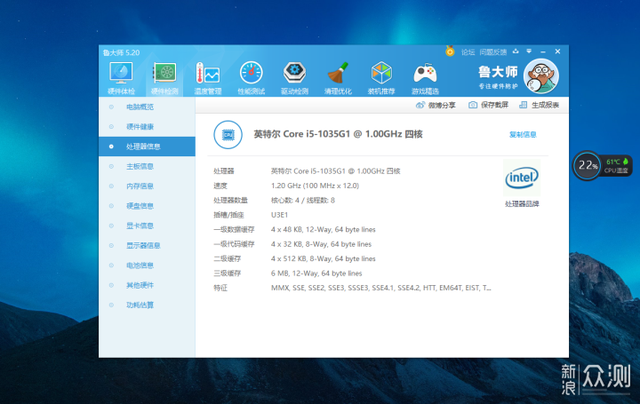Image resolution: width=640 pixels, height=404 pixels.
Task: Minimize the 鲁大师 window
Action: (x=543, y=52)
